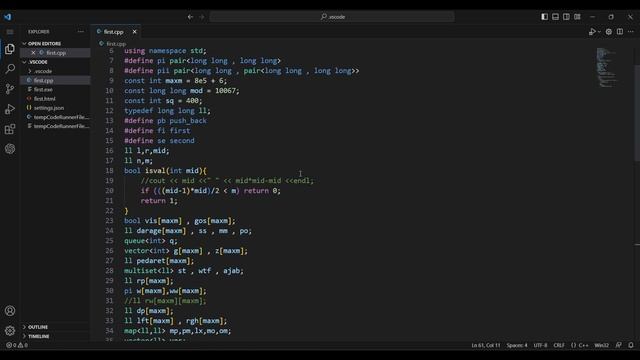Click the 'using namespace std;' line

tap(165, 51)
